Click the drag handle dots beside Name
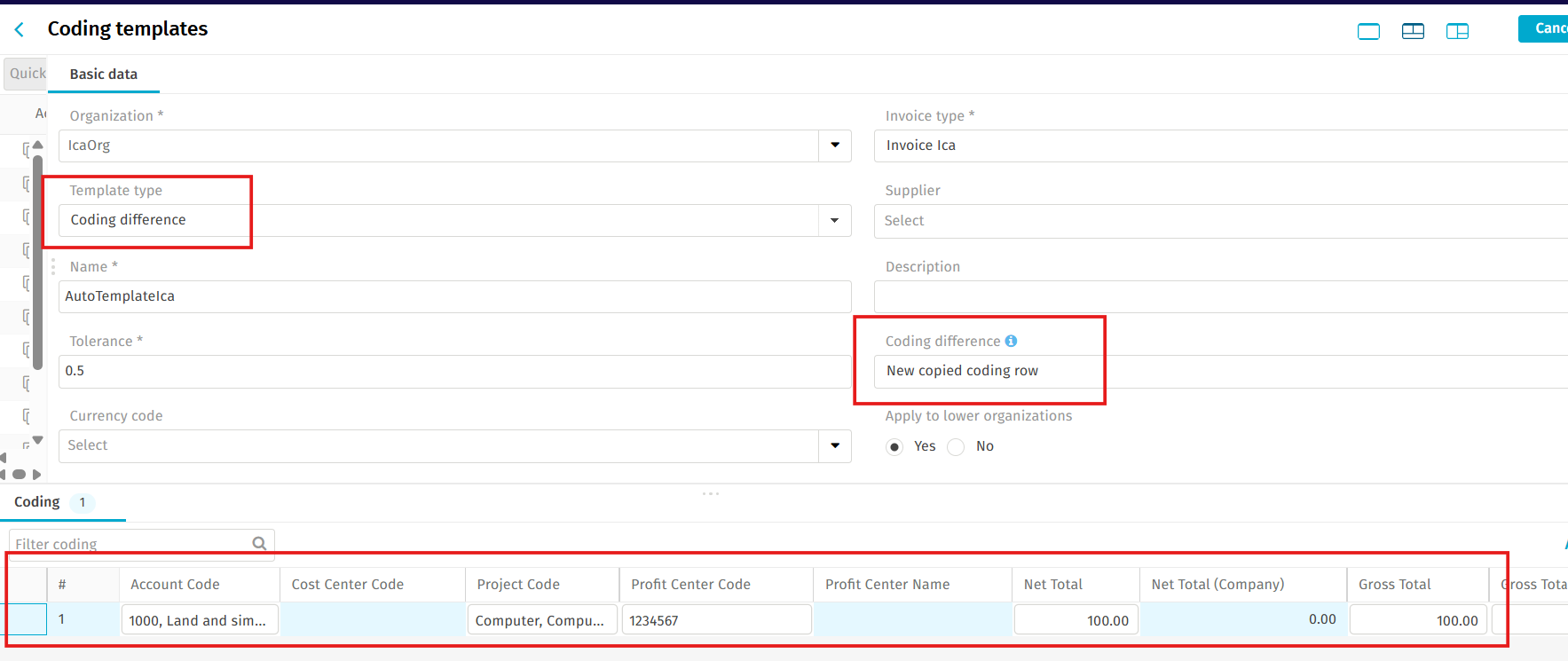The image size is (1568, 661). point(53,267)
